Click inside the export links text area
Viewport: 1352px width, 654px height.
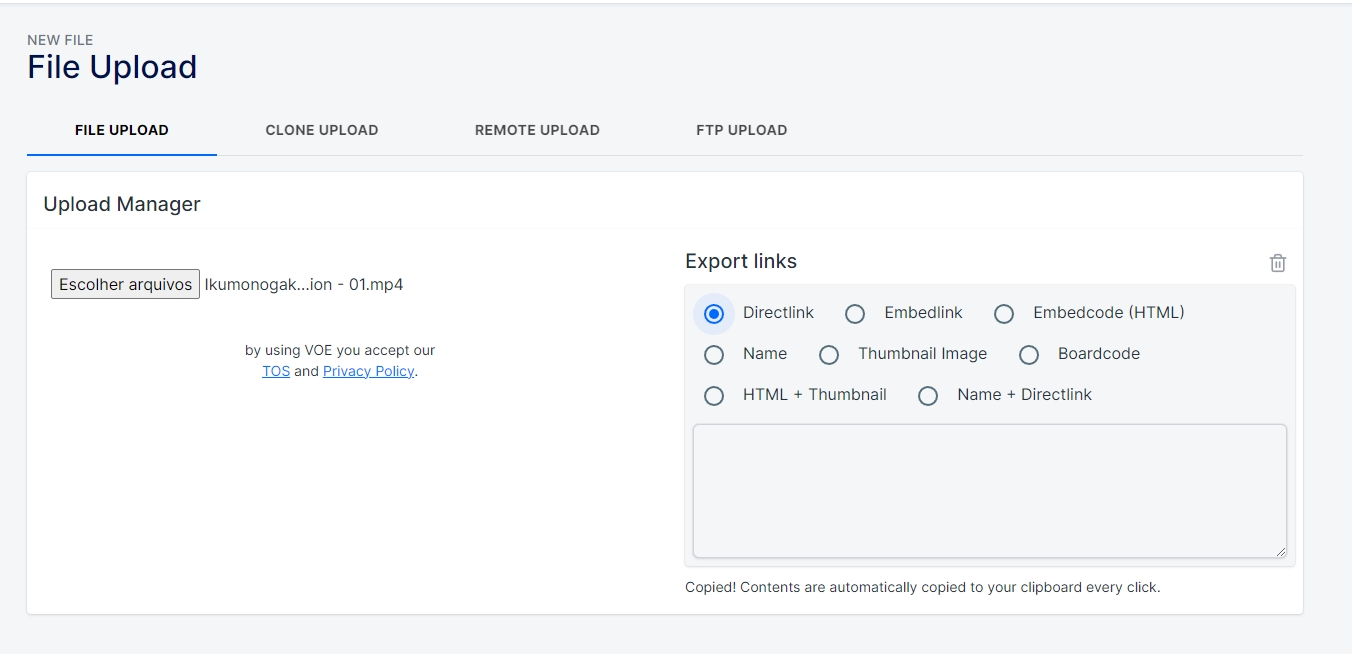point(990,491)
